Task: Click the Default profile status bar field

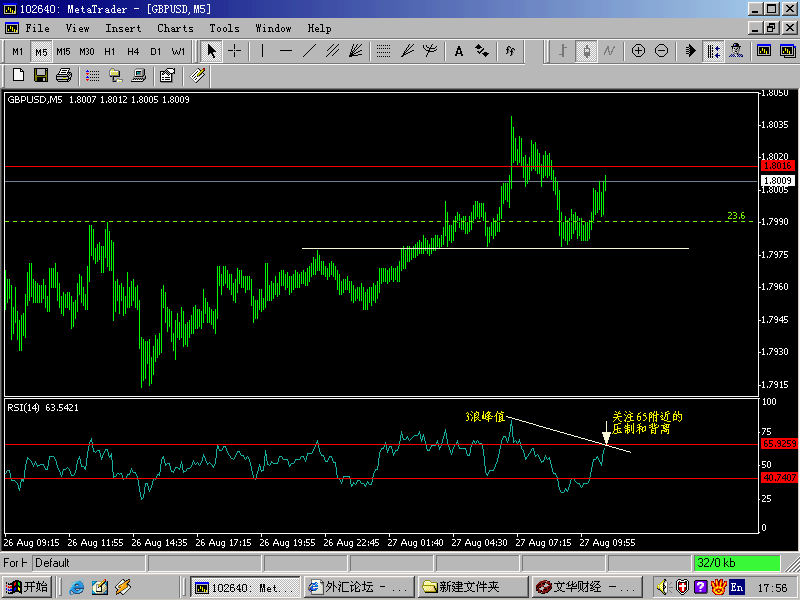Action: (89, 563)
